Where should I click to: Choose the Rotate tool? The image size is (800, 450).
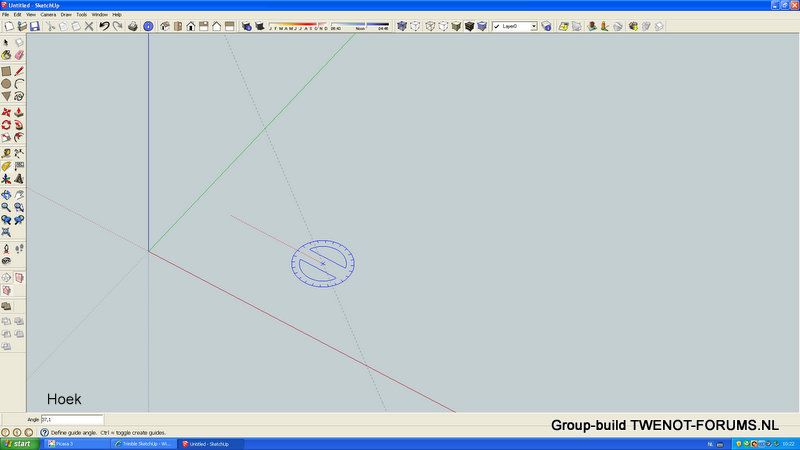tap(6, 125)
